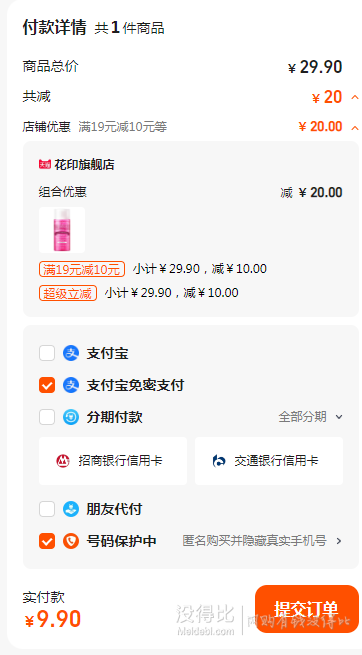Click the installment icon next to 分期付款
Screen dimensions: 362x655
(71, 417)
